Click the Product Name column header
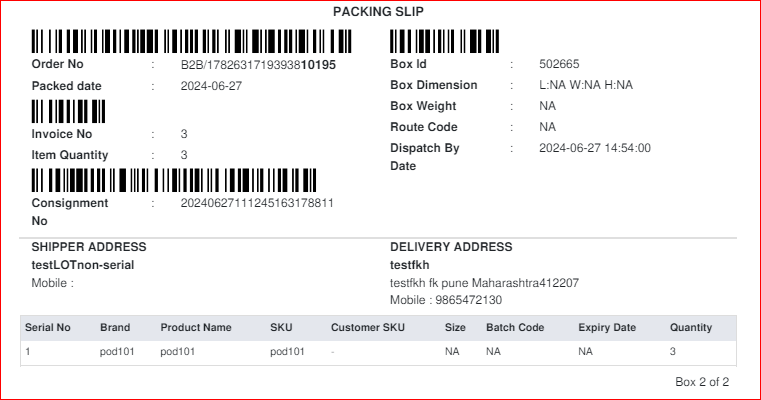Screen dimensions: 761x400 (196, 328)
